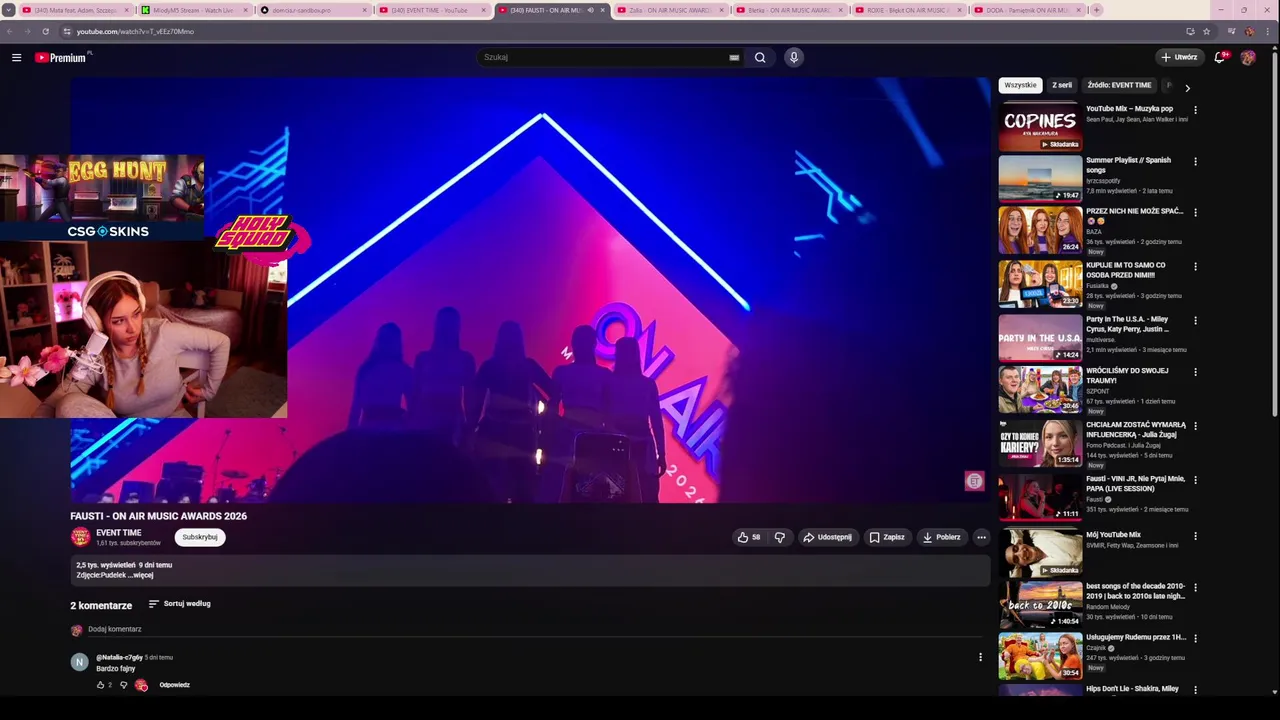Select the Z serii filter chip
The image size is (1280, 720).
coord(1062,85)
